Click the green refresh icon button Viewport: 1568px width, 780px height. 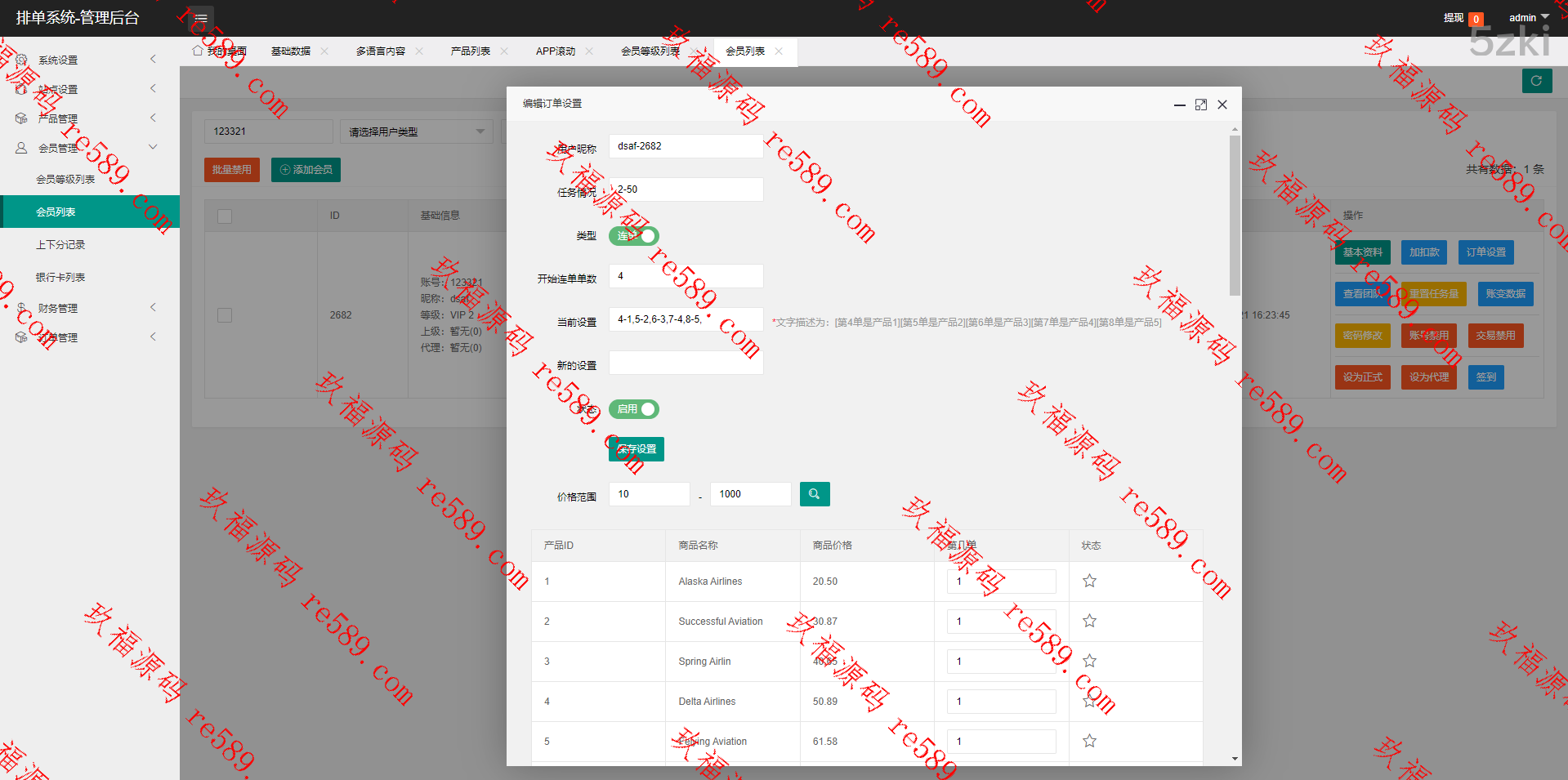coord(1536,81)
